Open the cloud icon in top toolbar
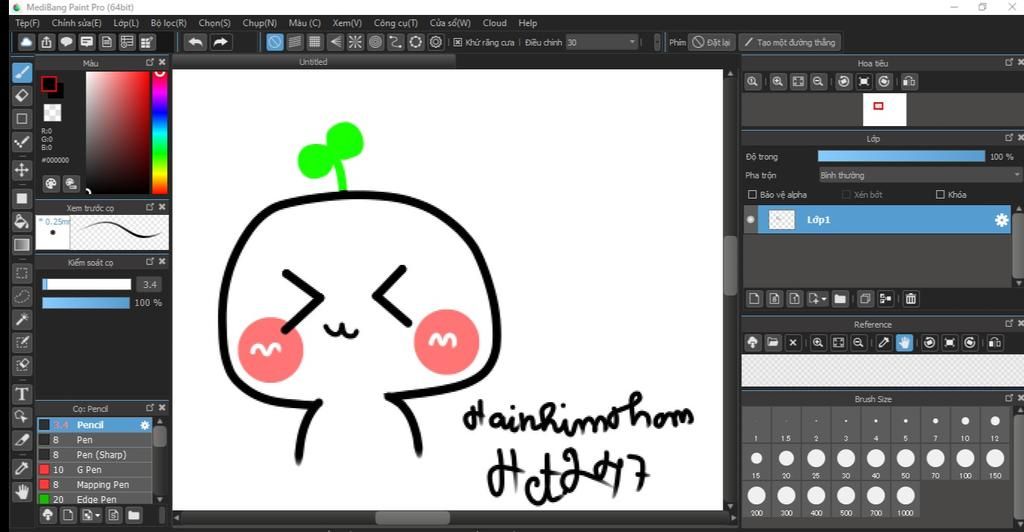Image resolution: width=1024 pixels, height=532 pixels. [25, 42]
